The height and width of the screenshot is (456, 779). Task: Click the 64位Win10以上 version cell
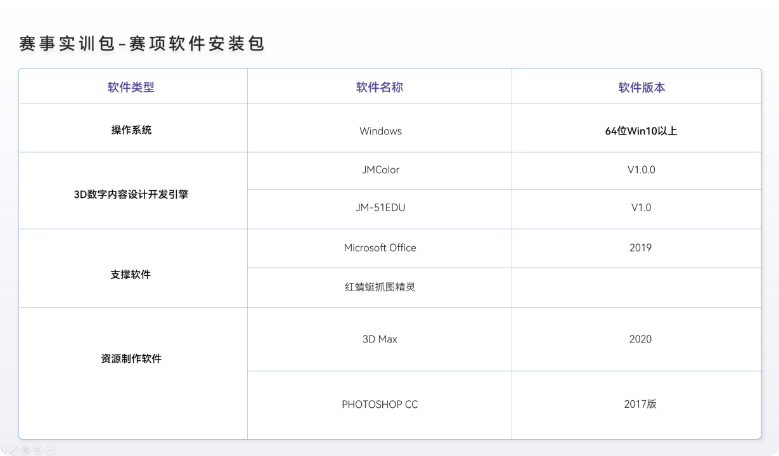[x=641, y=131]
